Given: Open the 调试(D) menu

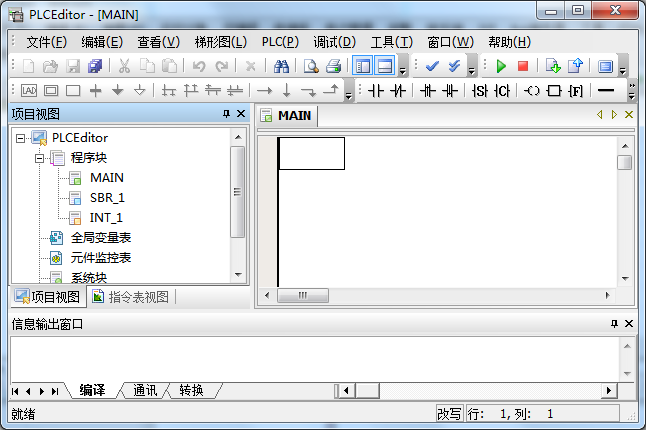Looking at the screenshot, I should (x=334, y=42).
